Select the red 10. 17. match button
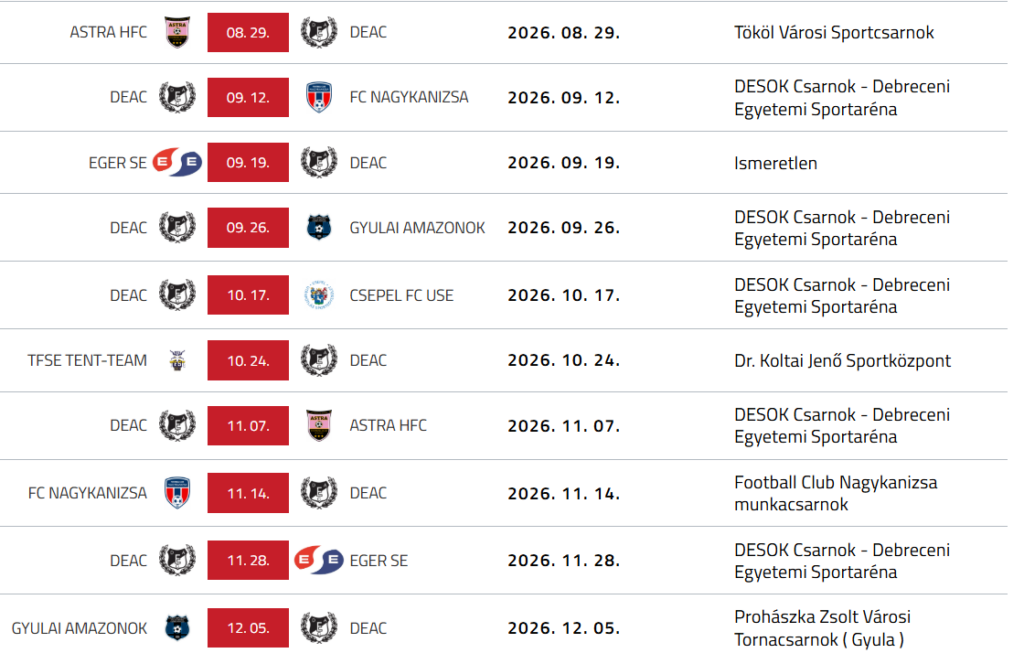Screen dimensions: 1024x653 click(x=248, y=295)
